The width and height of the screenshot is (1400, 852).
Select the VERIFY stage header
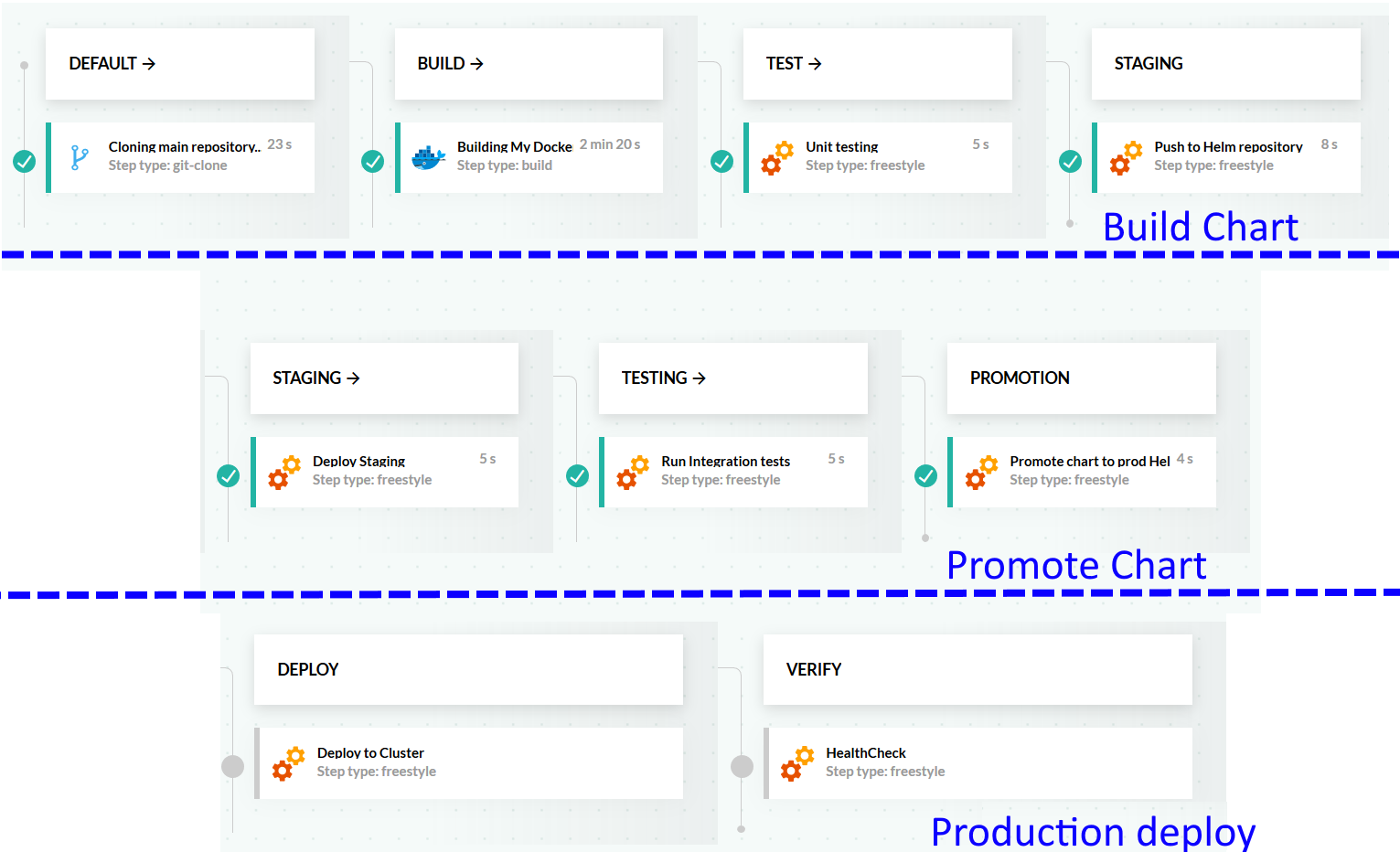click(814, 670)
